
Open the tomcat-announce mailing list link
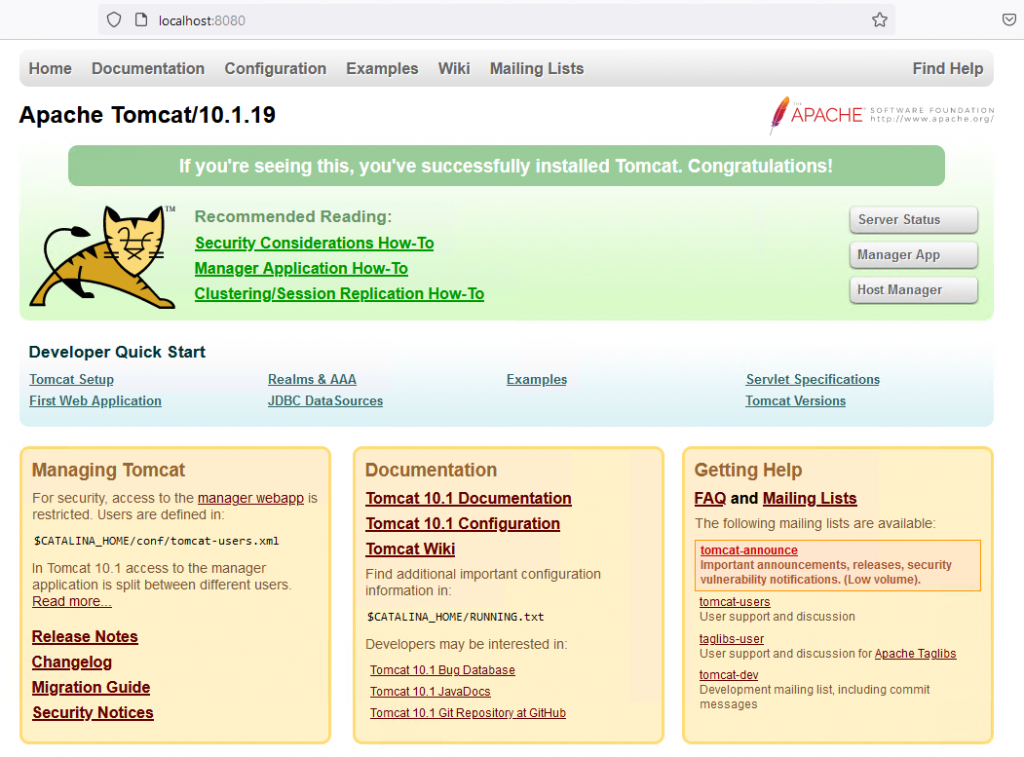[x=748, y=551]
